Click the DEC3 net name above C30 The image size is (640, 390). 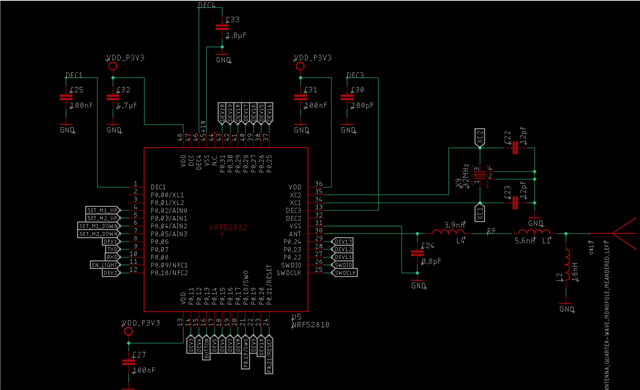[355, 75]
